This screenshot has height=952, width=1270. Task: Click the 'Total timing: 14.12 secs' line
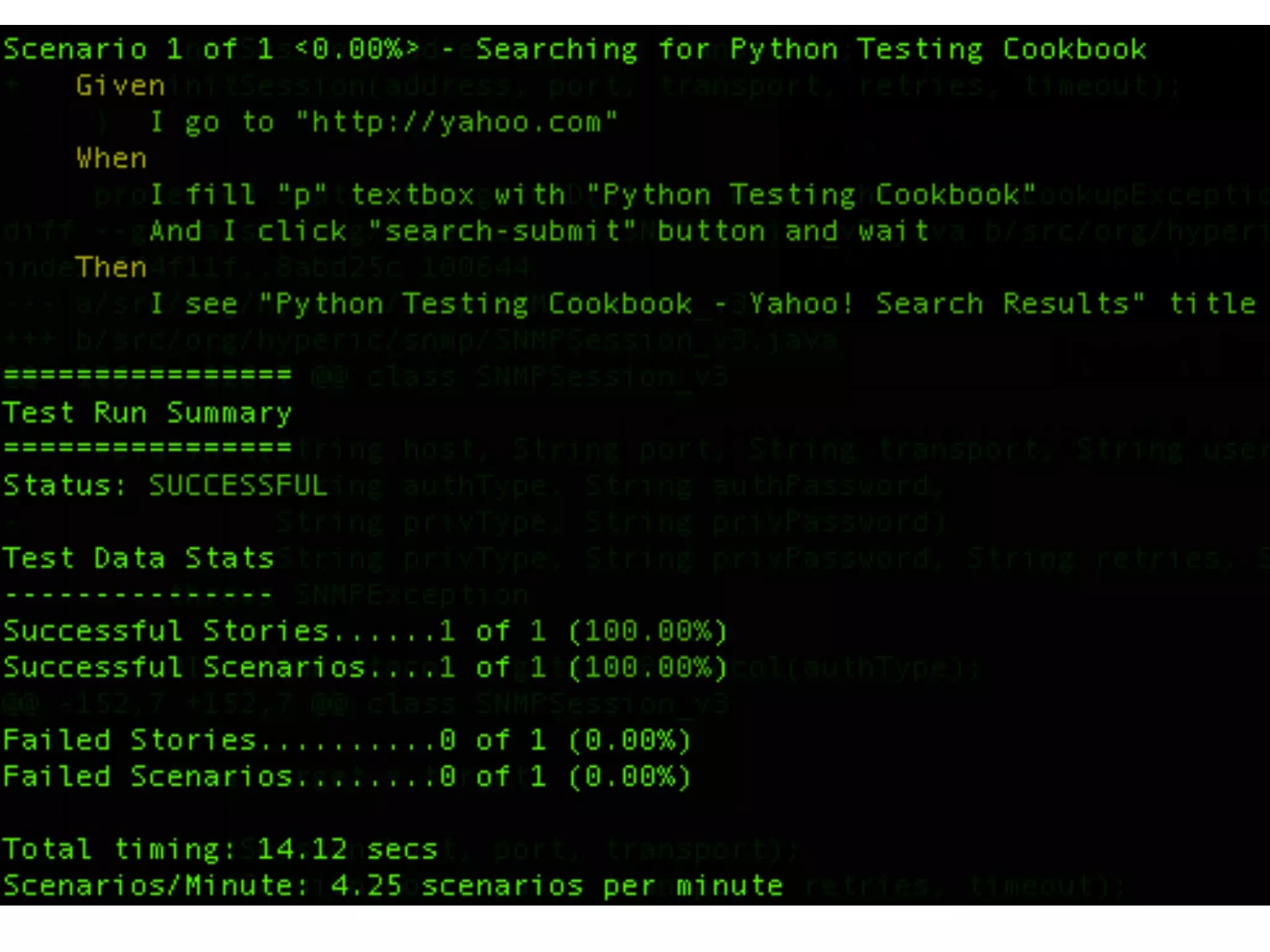click(x=221, y=850)
